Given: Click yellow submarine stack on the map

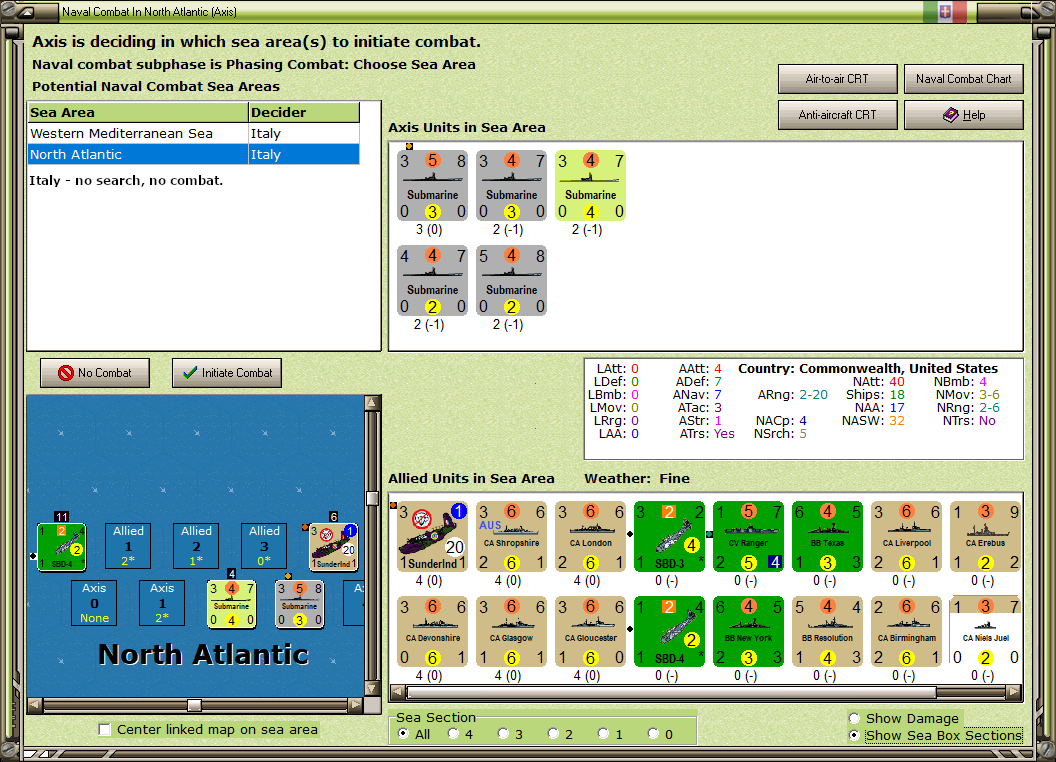Looking at the screenshot, I should click(232, 604).
